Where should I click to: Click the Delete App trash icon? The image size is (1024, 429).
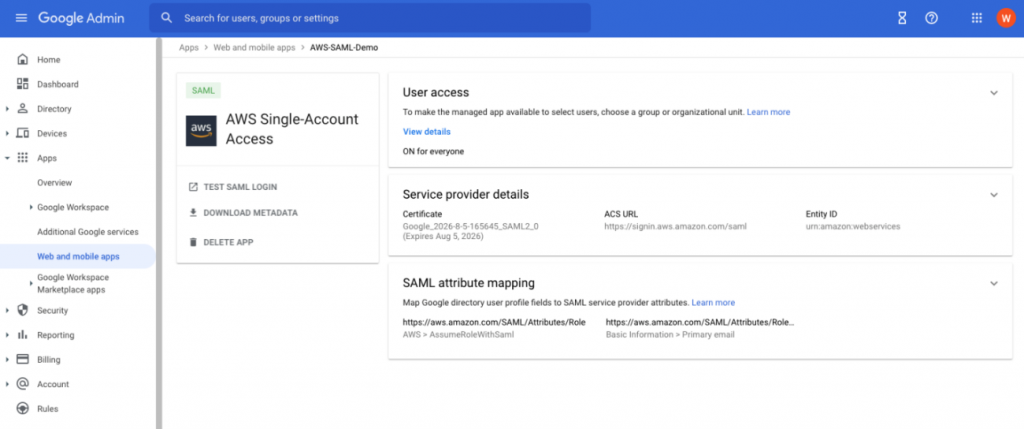pos(193,242)
